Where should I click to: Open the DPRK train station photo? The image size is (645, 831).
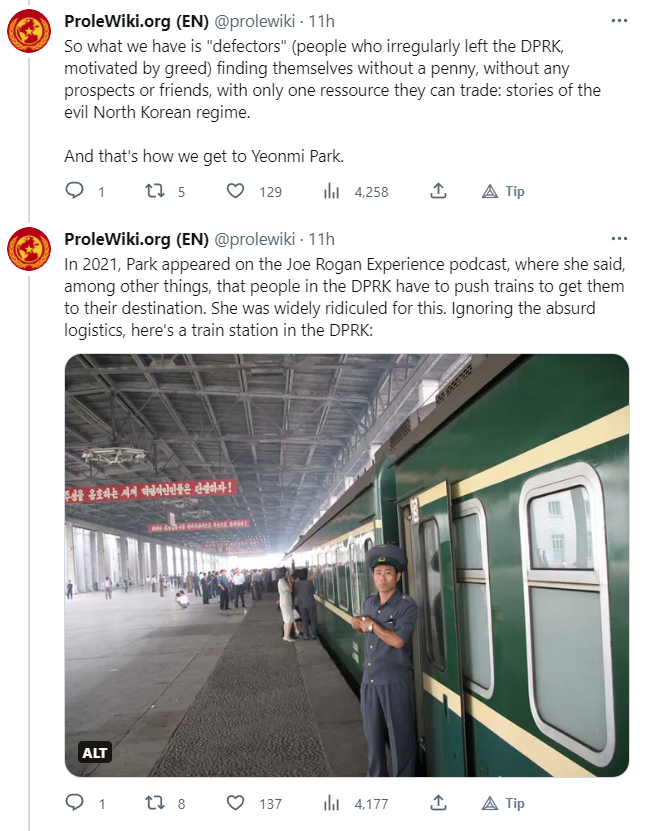point(346,565)
